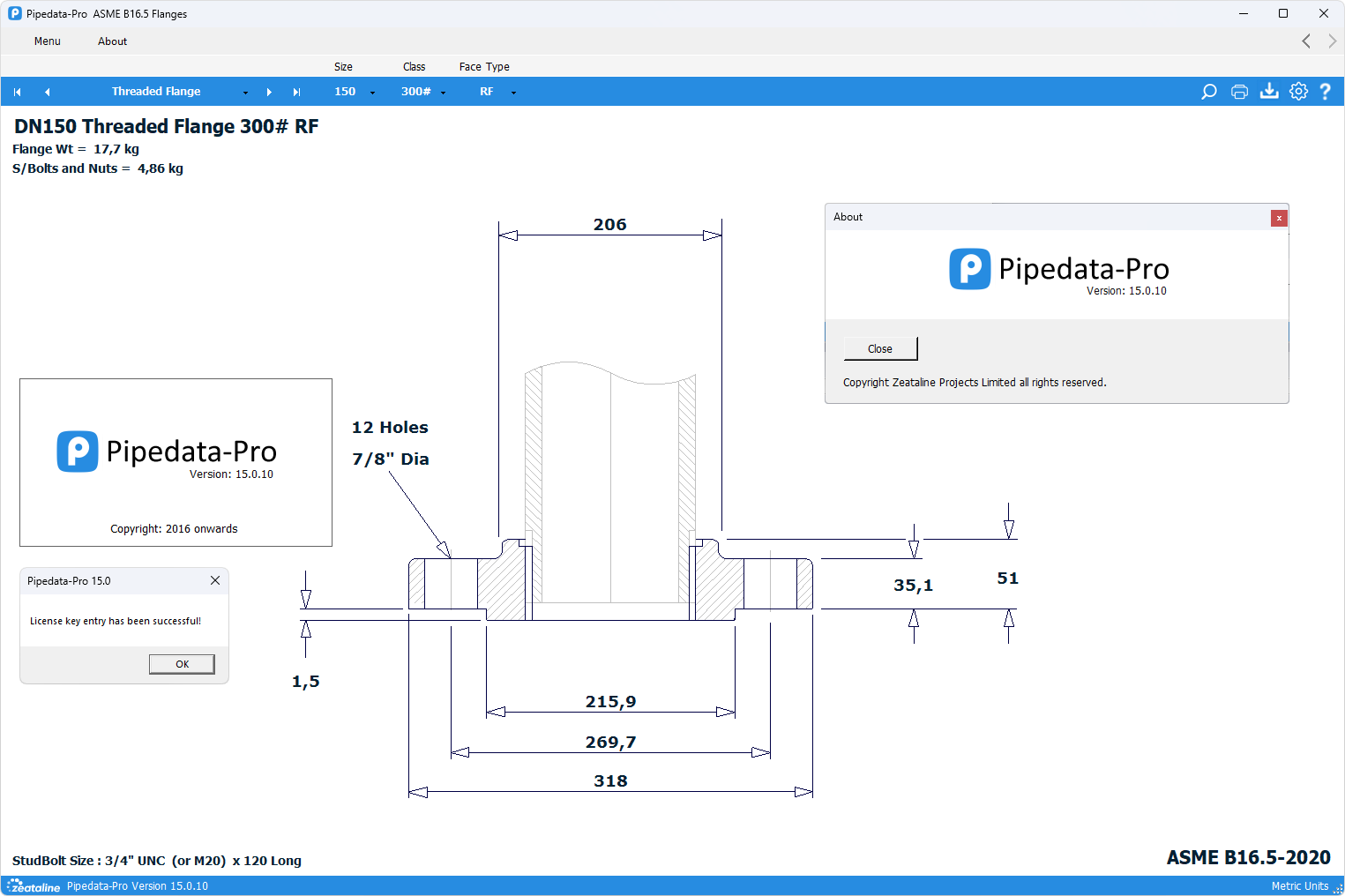Image resolution: width=1345 pixels, height=896 pixels.
Task: Click the 7/8" Dia annotation
Action: (x=390, y=459)
